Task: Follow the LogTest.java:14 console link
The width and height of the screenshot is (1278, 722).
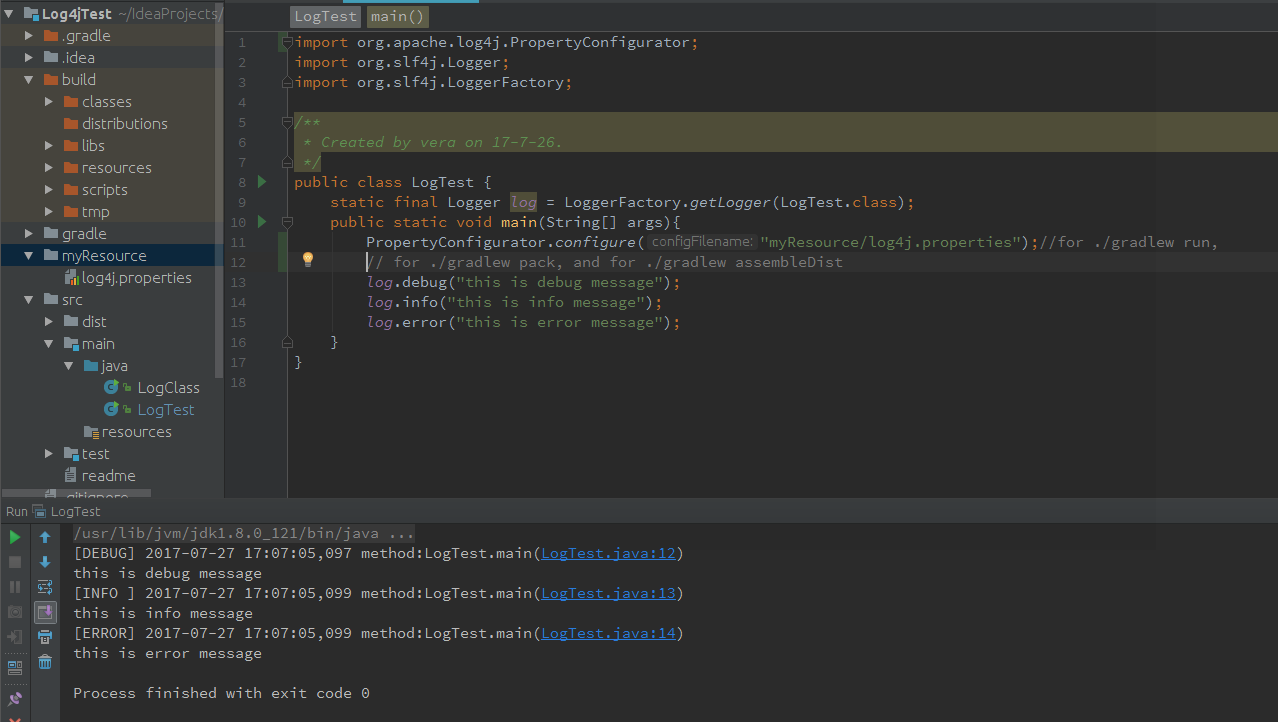Action: click(x=608, y=633)
